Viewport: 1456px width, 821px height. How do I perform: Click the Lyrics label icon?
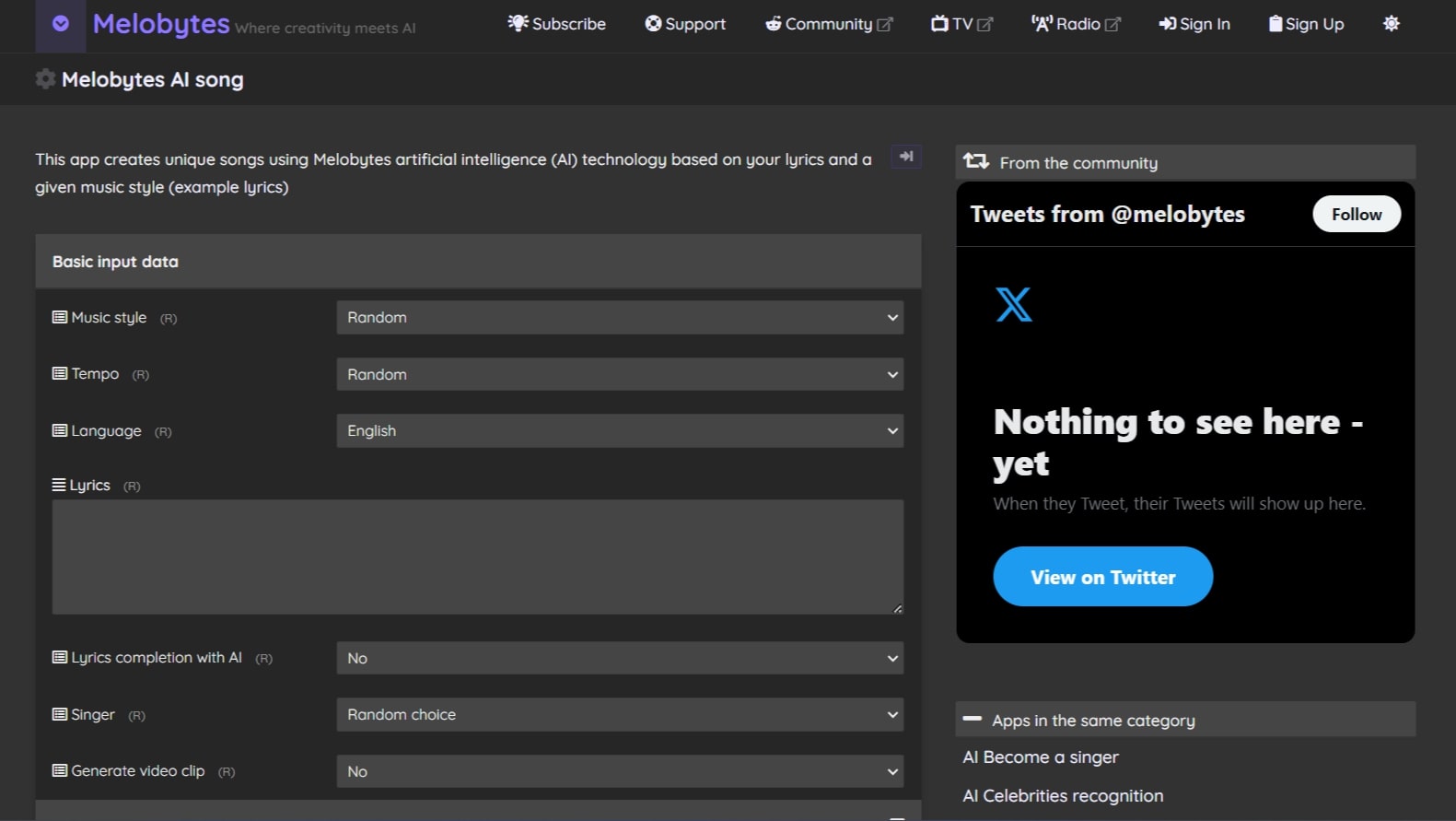point(59,486)
